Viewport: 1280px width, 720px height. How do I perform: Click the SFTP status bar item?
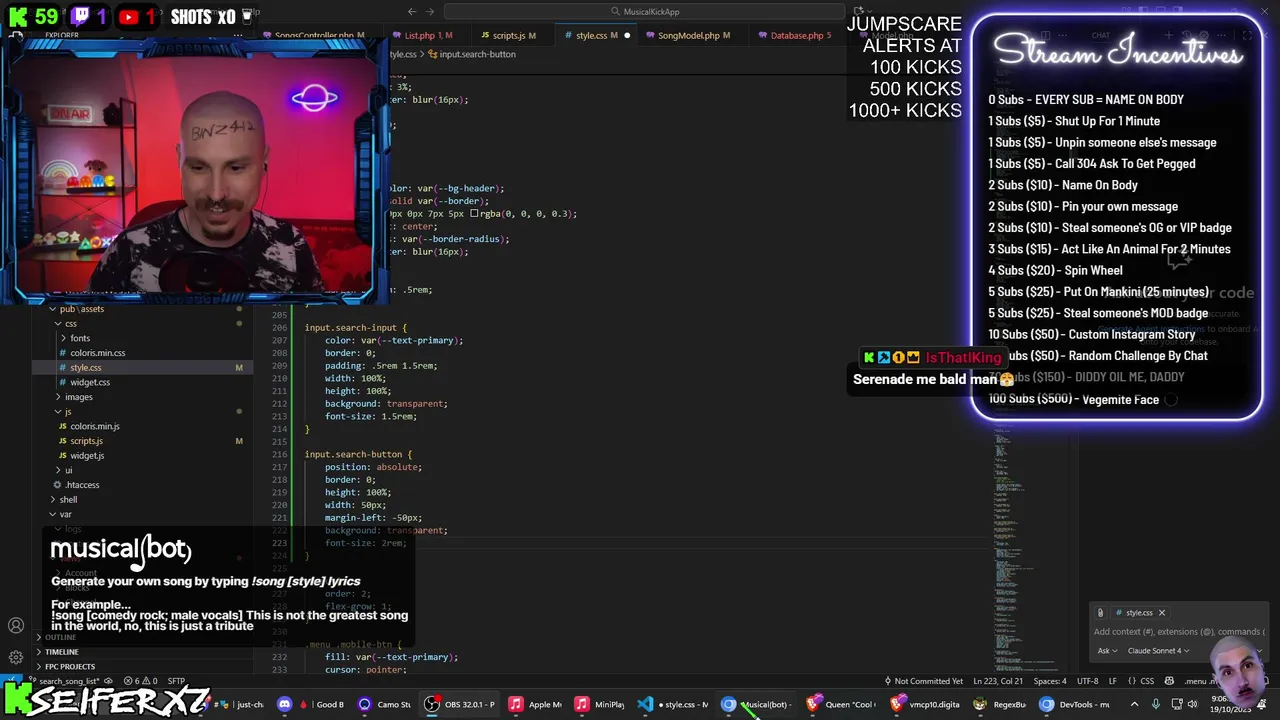175,681
